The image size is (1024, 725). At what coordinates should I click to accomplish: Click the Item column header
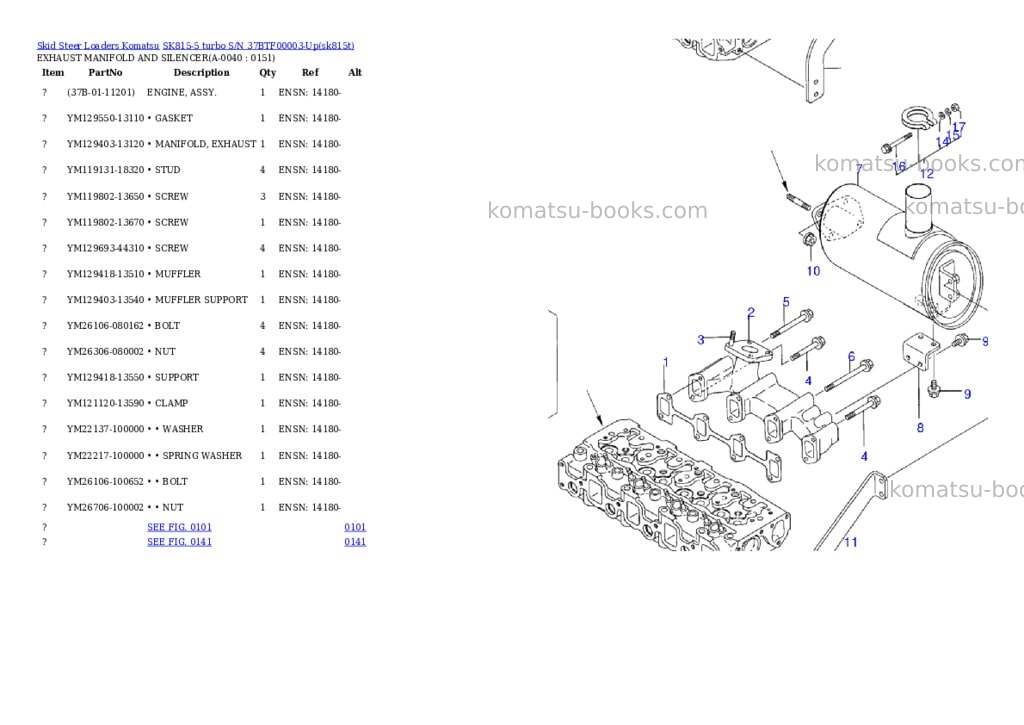click(x=53, y=72)
